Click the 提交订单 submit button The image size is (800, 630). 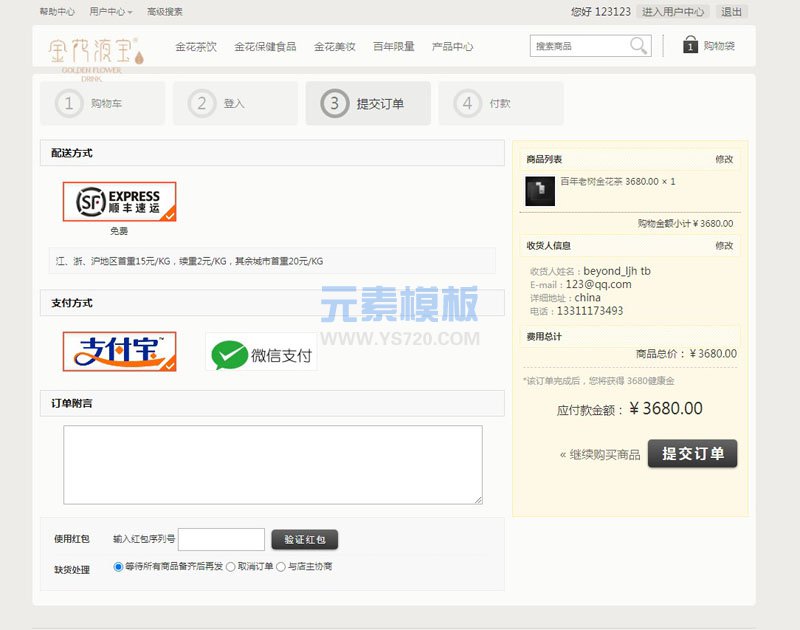[x=692, y=453]
